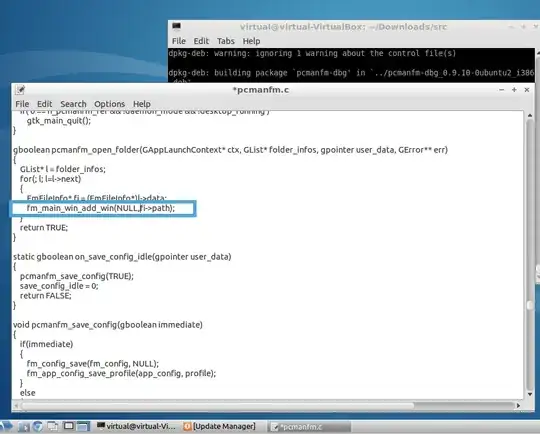Click the 'pcmanfm_save_config(TRUE);' line
Viewport: 540px width, 434px height.
(76, 276)
